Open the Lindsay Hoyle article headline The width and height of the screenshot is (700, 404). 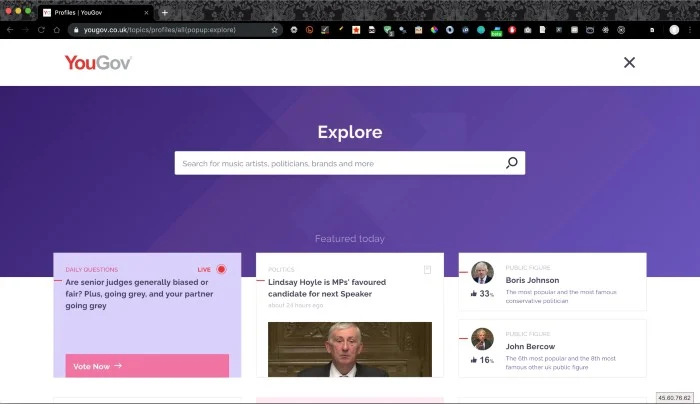(327, 288)
